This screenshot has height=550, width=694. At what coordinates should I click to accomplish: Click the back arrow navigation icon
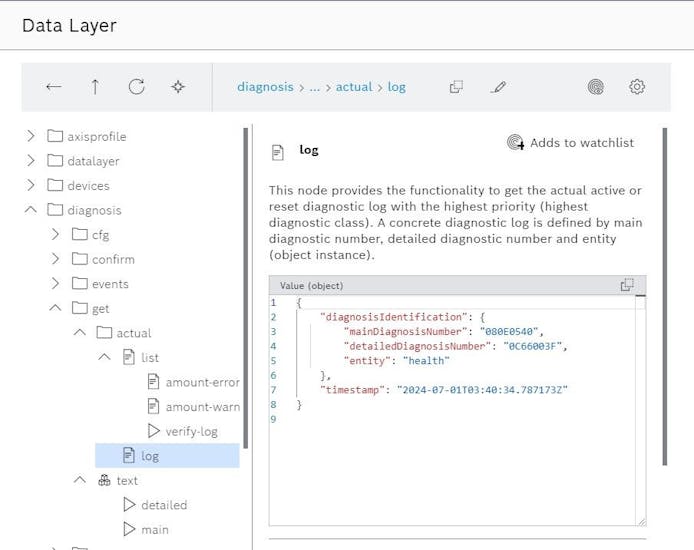(x=54, y=87)
